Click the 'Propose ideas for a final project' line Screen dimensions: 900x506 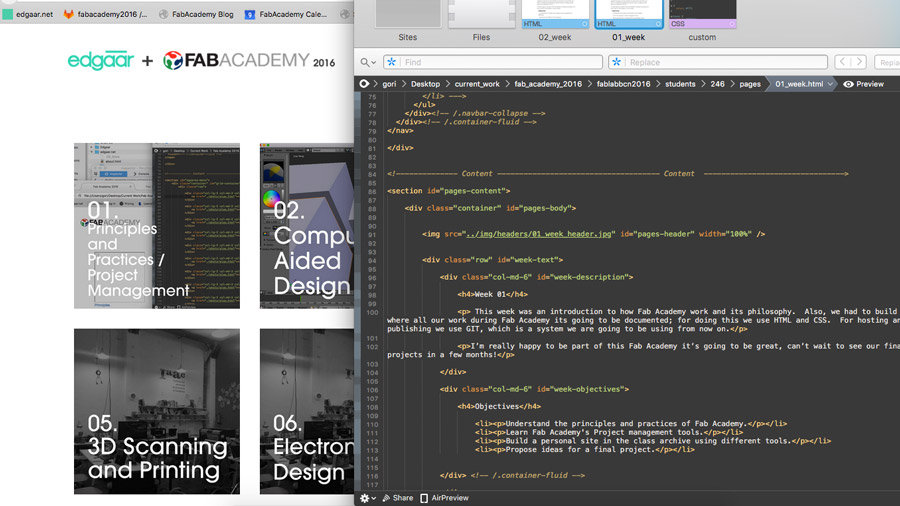click(x=584, y=449)
